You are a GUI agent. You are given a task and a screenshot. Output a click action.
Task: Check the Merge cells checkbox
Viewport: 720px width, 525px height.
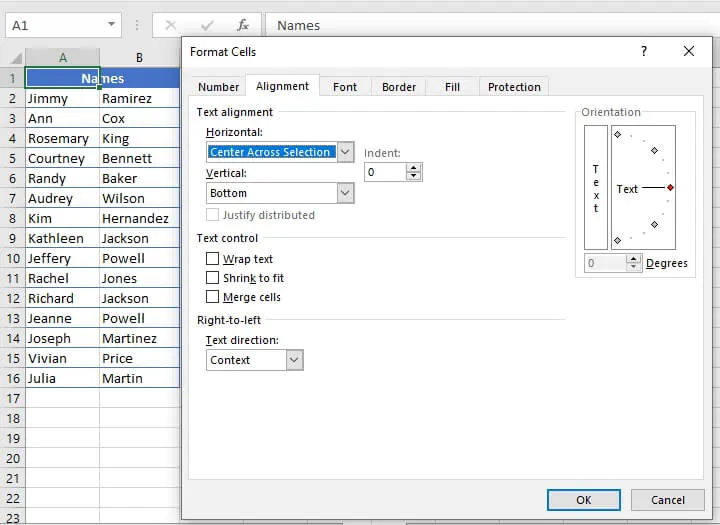(212, 297)
